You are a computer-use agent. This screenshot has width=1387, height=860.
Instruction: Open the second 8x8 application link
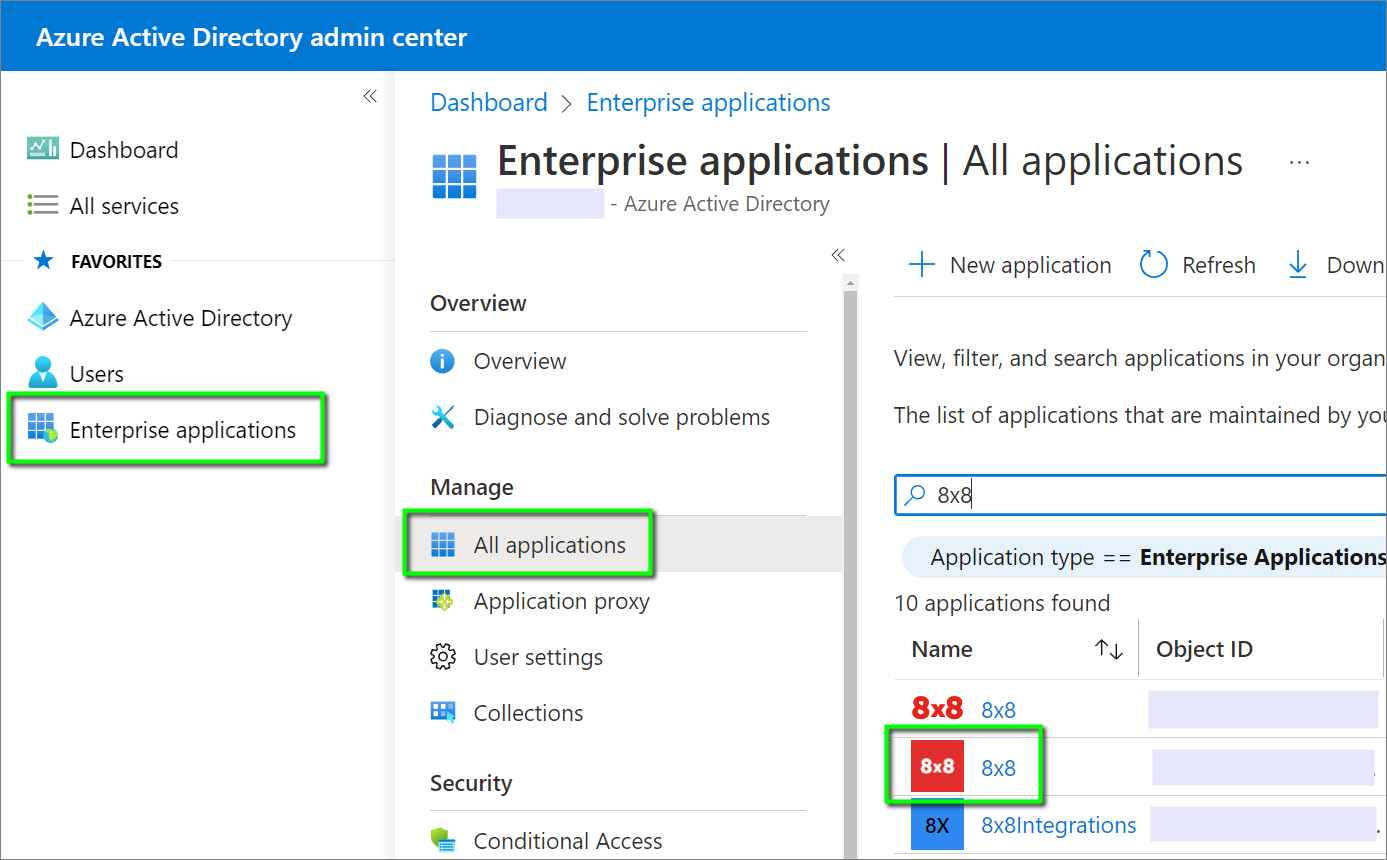point(998,768)
